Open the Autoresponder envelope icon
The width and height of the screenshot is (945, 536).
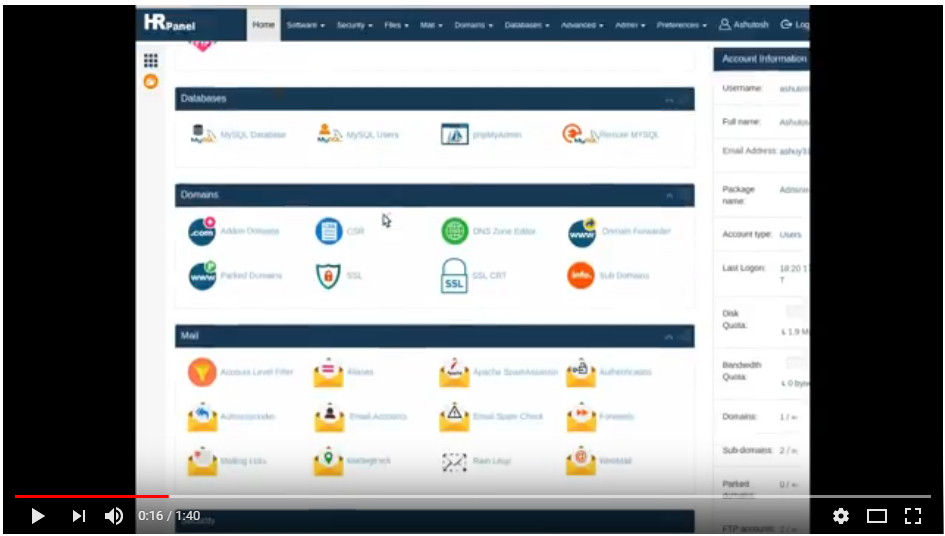click(202, 417)
